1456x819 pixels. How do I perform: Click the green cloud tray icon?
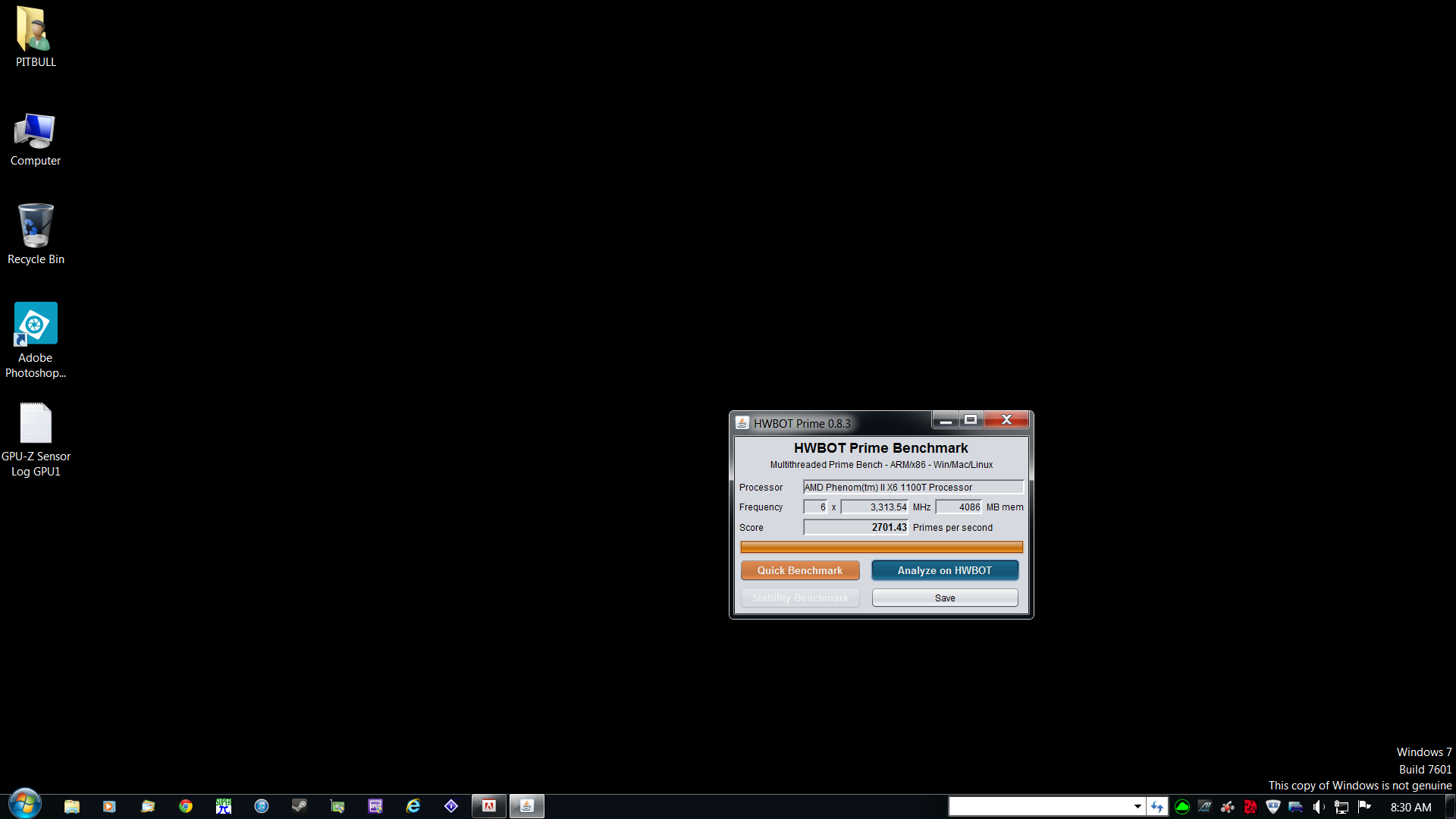click(1182, 807)
